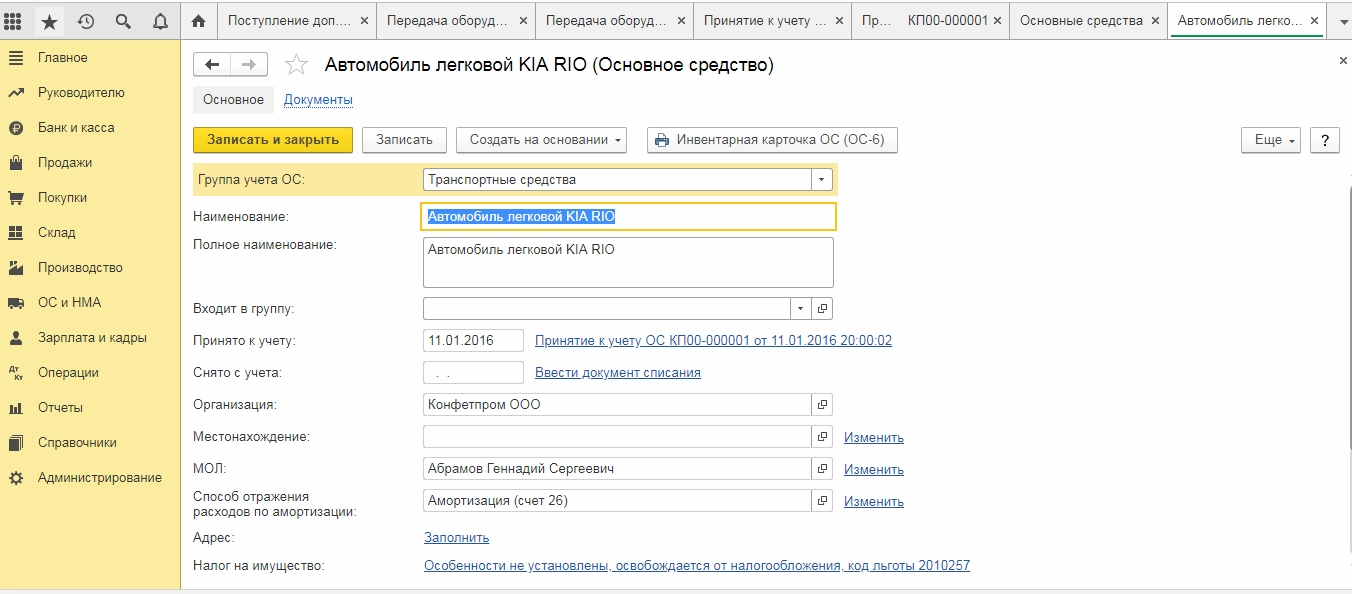The height and width of the screenshot is (594, 1352).
Task: Switch to the Основные средства tab
Action: [x=1080, y=20]
